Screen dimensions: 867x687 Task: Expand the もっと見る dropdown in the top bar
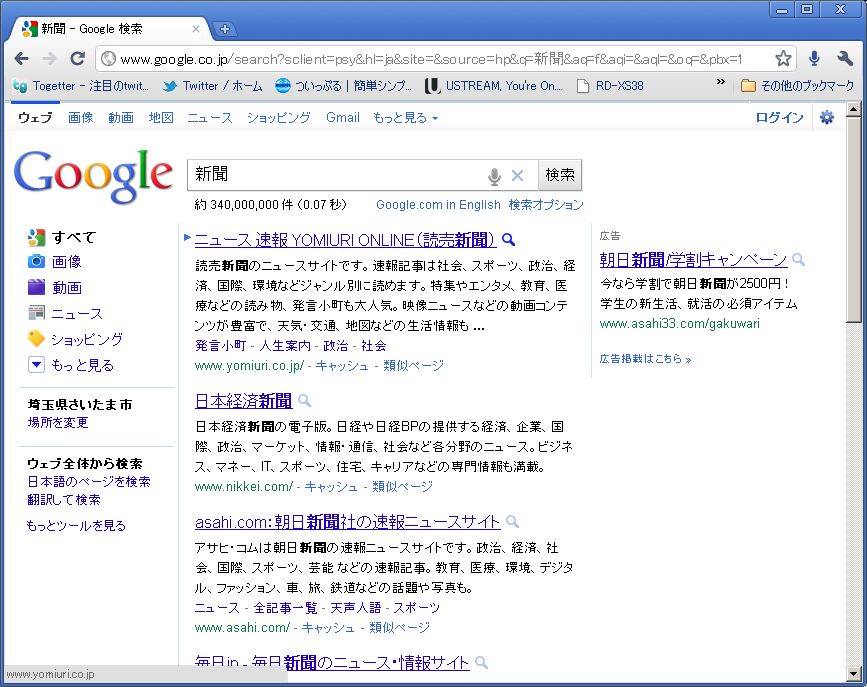click(x=405, y=117)
